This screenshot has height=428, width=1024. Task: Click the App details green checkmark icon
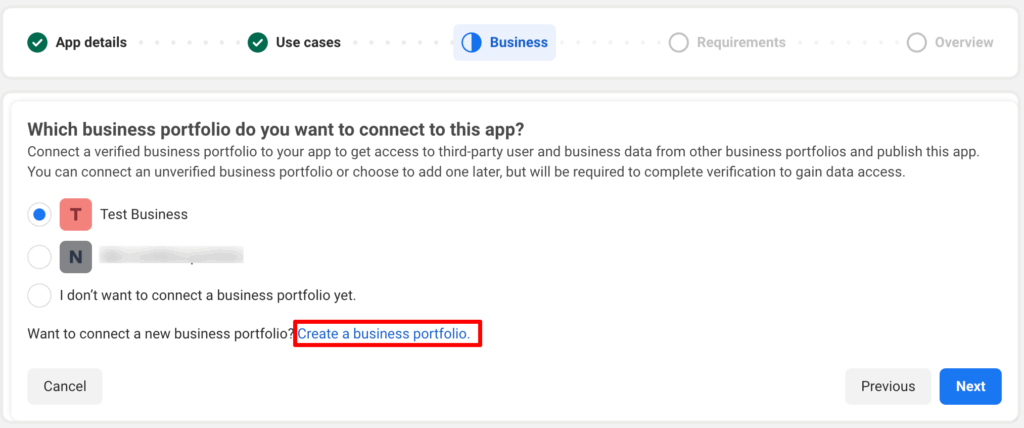tap(37, 43)
